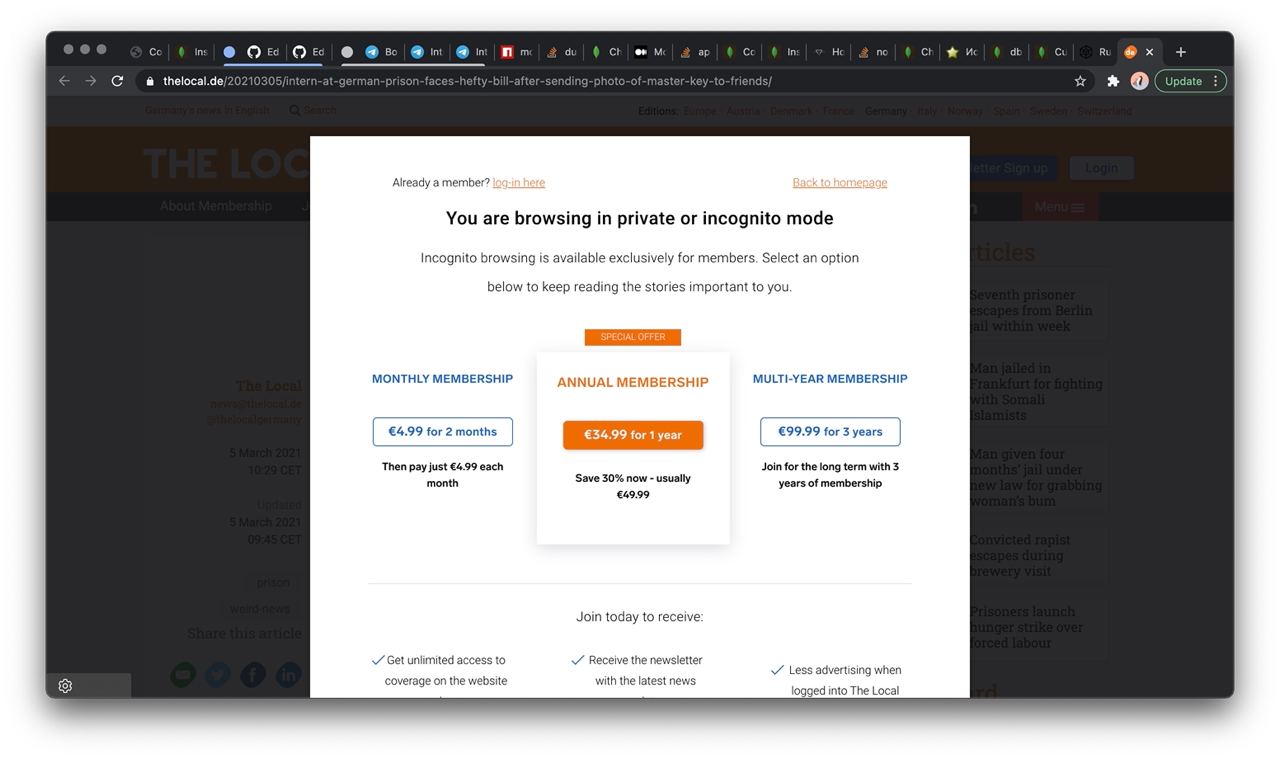Switch to the Stack Overflow 'du' tab
This screenshot has width=1280, height=759.
click(562, 52)
